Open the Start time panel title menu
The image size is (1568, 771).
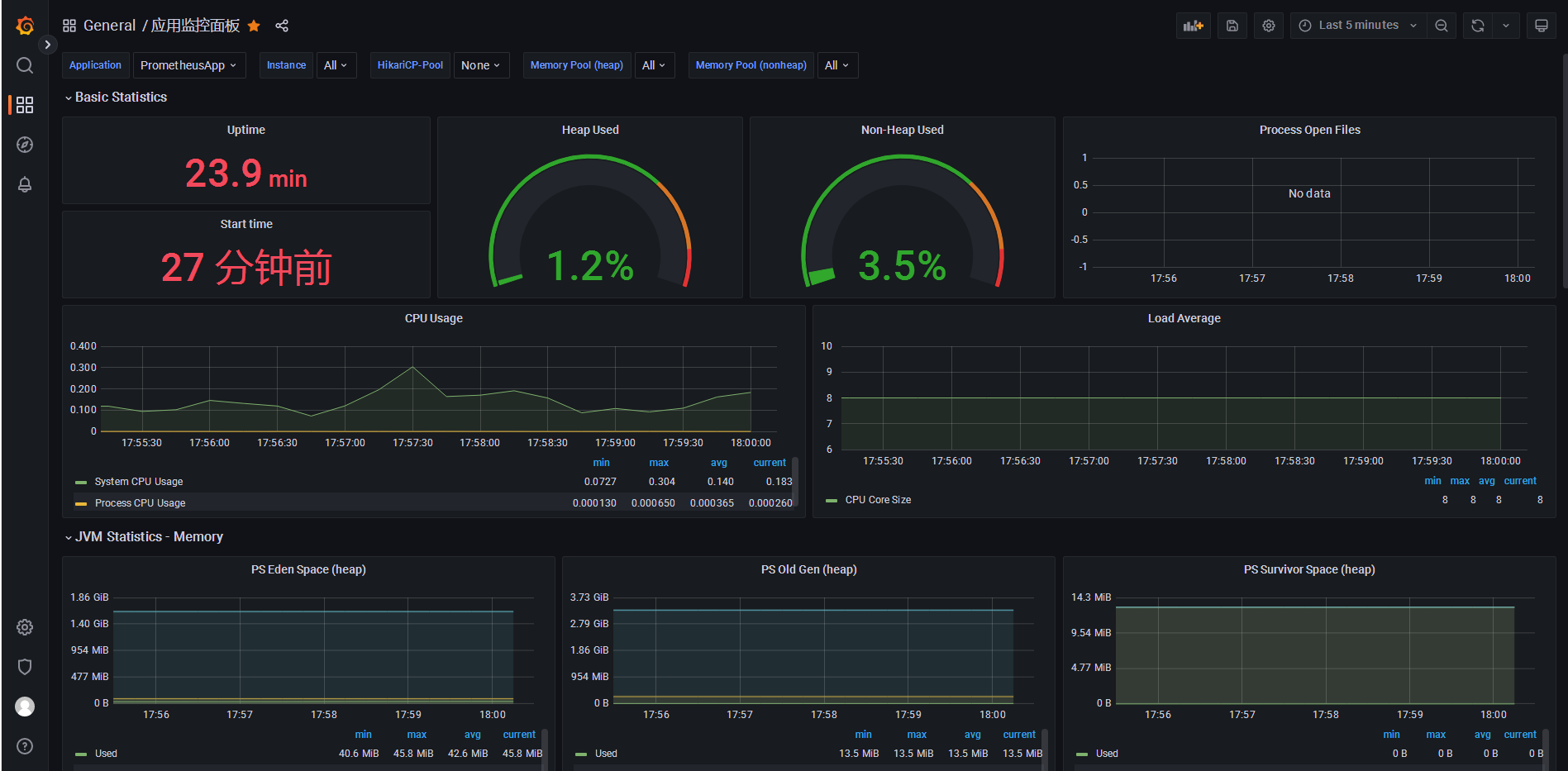246,224
